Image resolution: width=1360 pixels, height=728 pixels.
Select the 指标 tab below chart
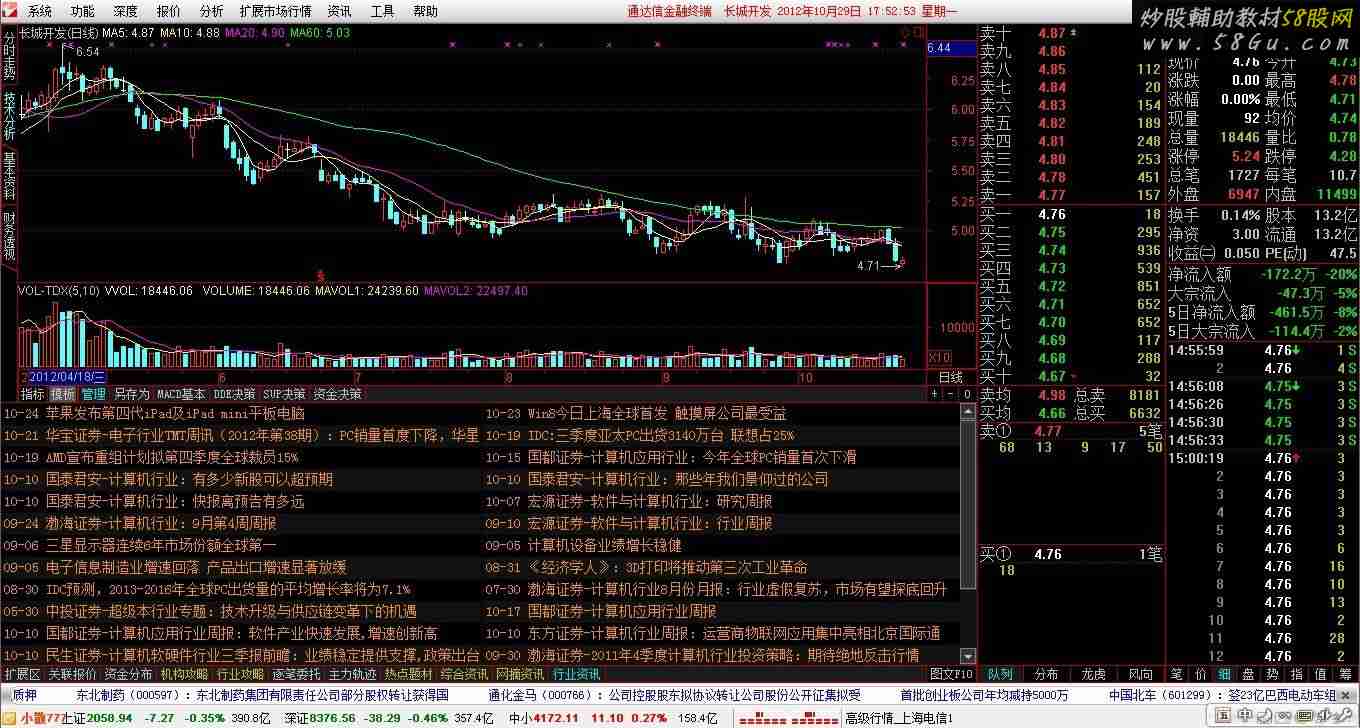coord(33,394)
